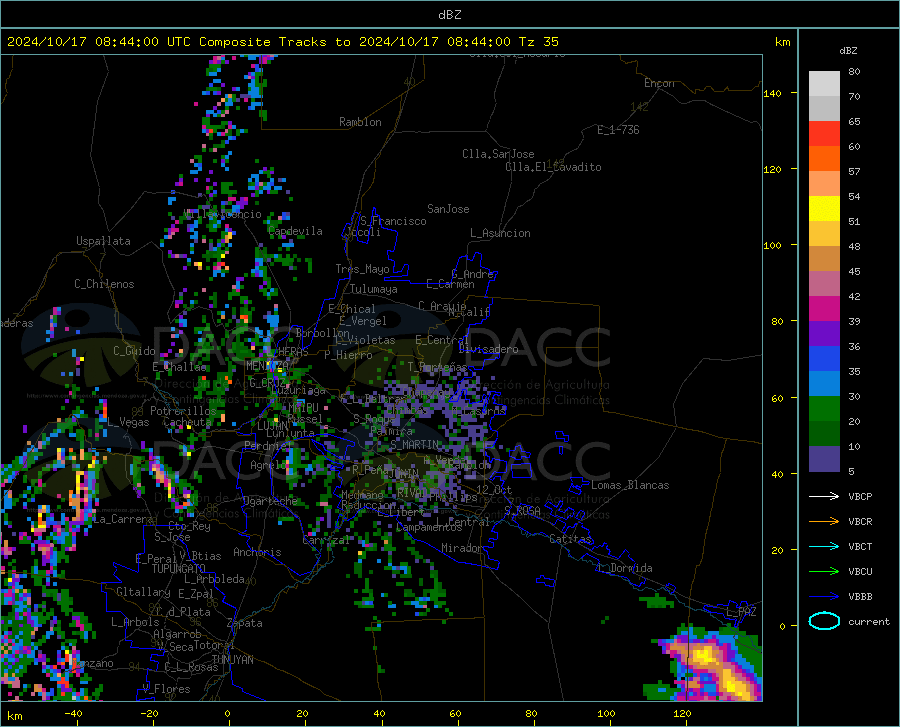This screenshot has width=900, height=727.
Task: Click the legend value '48'
Action: (854, 247)
